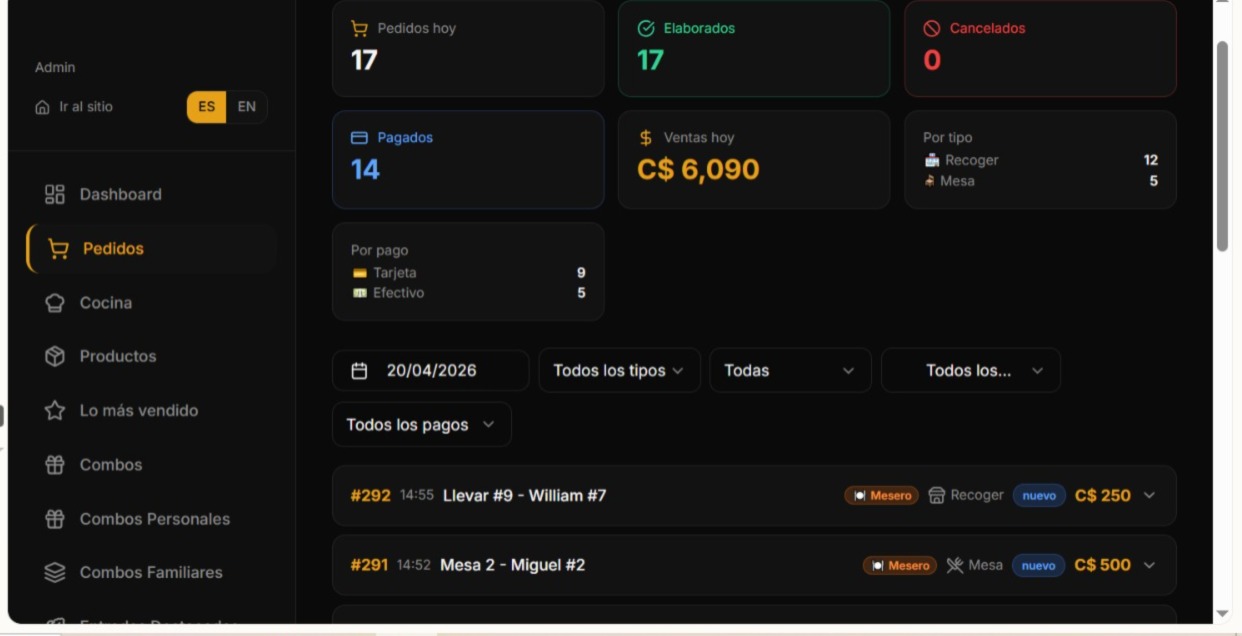Open the Todos los pagos filter

pyautogui.click(x=421, y=424)
